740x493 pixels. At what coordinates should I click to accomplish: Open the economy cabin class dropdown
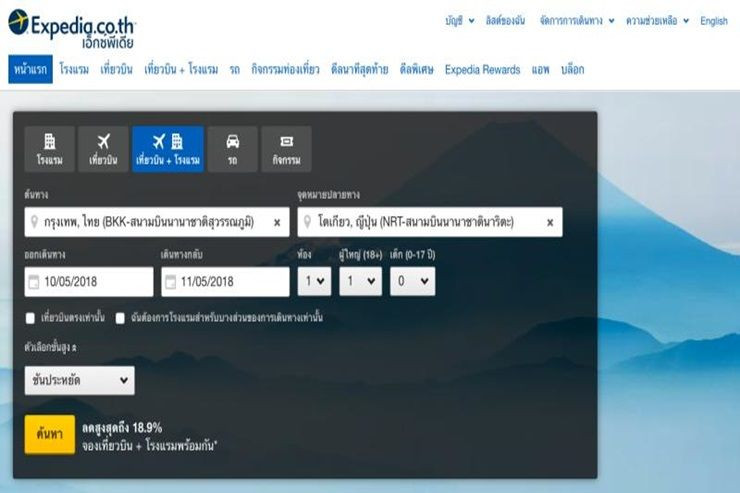pos(79,380)
